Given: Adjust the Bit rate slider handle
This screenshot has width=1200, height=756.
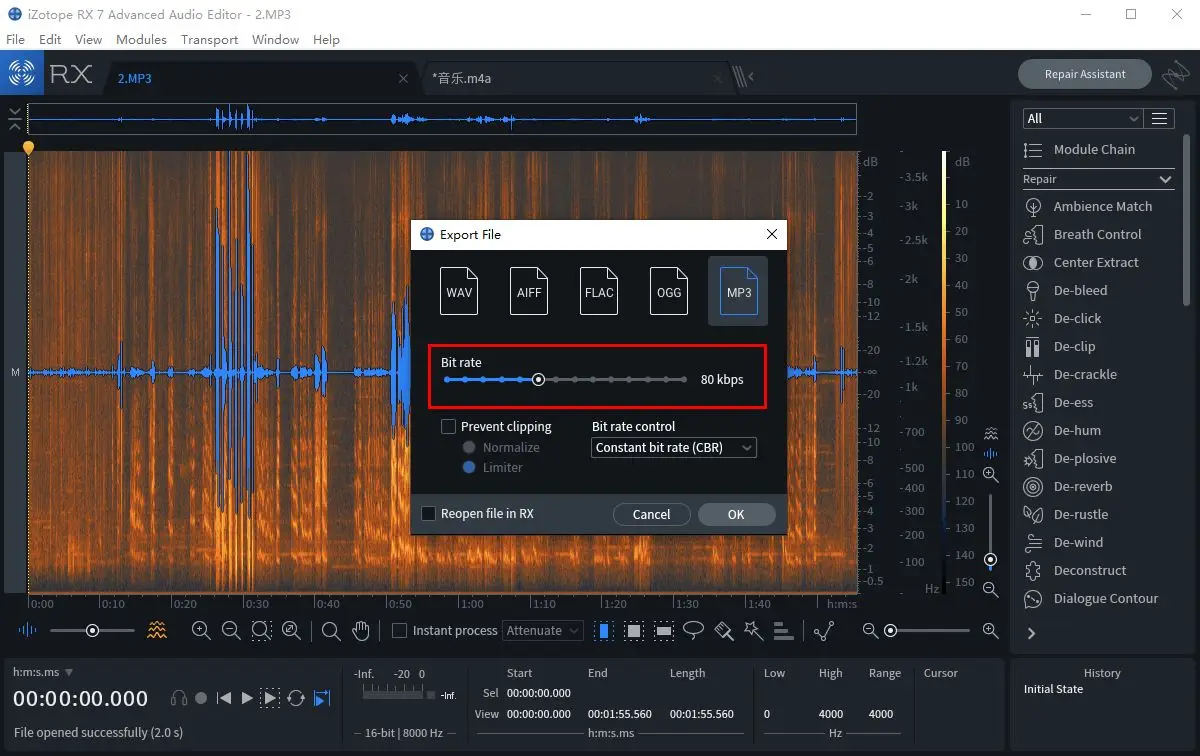Looking at the screenshot, I should coord(538,379).
